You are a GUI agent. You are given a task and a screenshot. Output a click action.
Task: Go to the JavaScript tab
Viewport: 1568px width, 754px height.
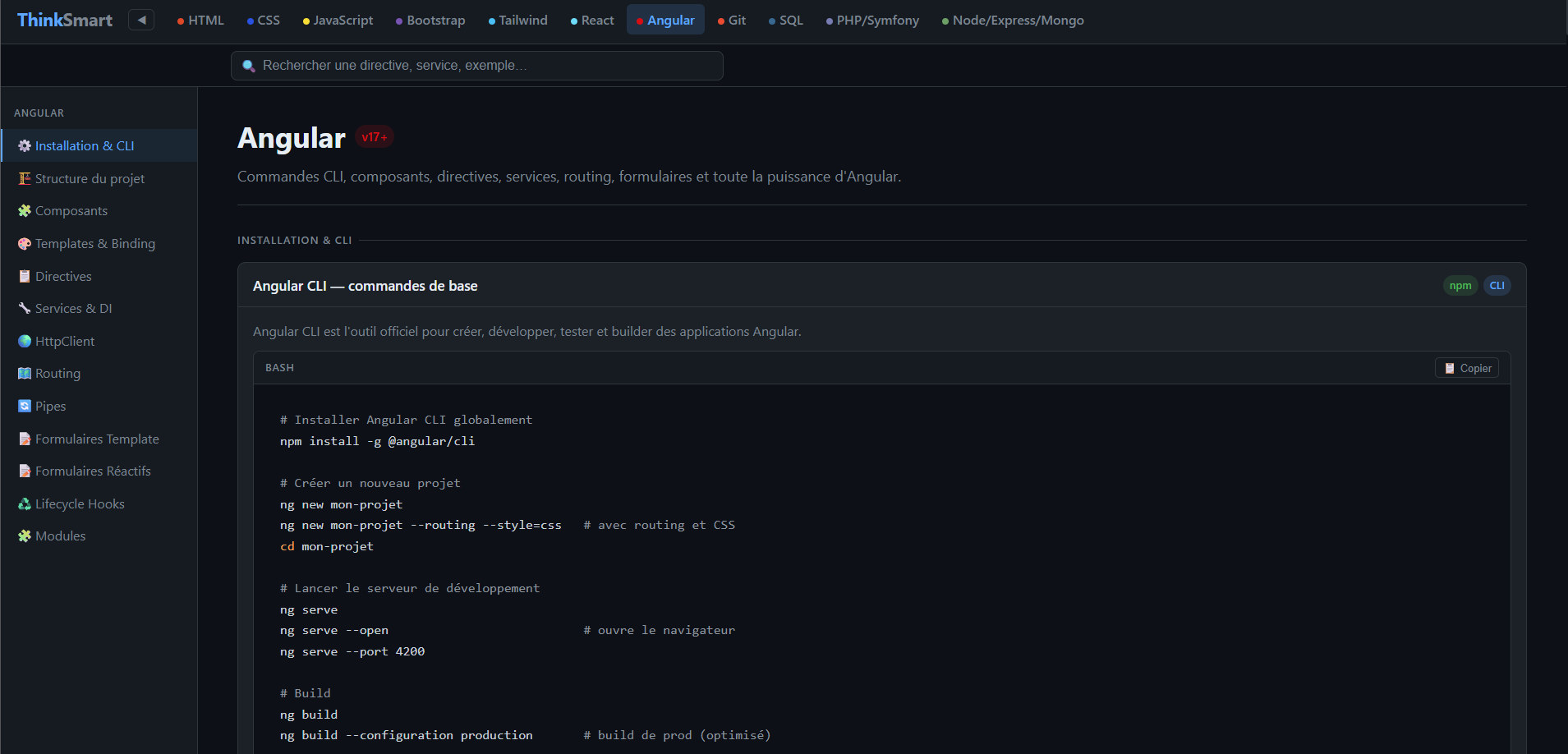pos(338,21)
